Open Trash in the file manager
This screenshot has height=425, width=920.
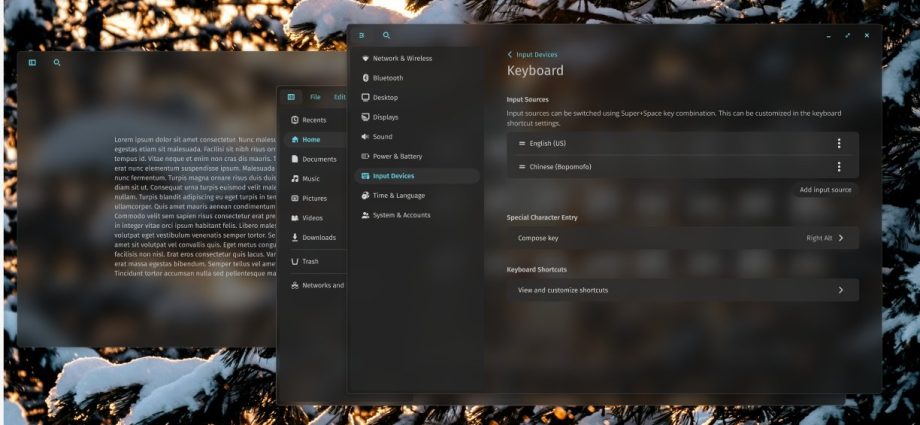(316, 262)
